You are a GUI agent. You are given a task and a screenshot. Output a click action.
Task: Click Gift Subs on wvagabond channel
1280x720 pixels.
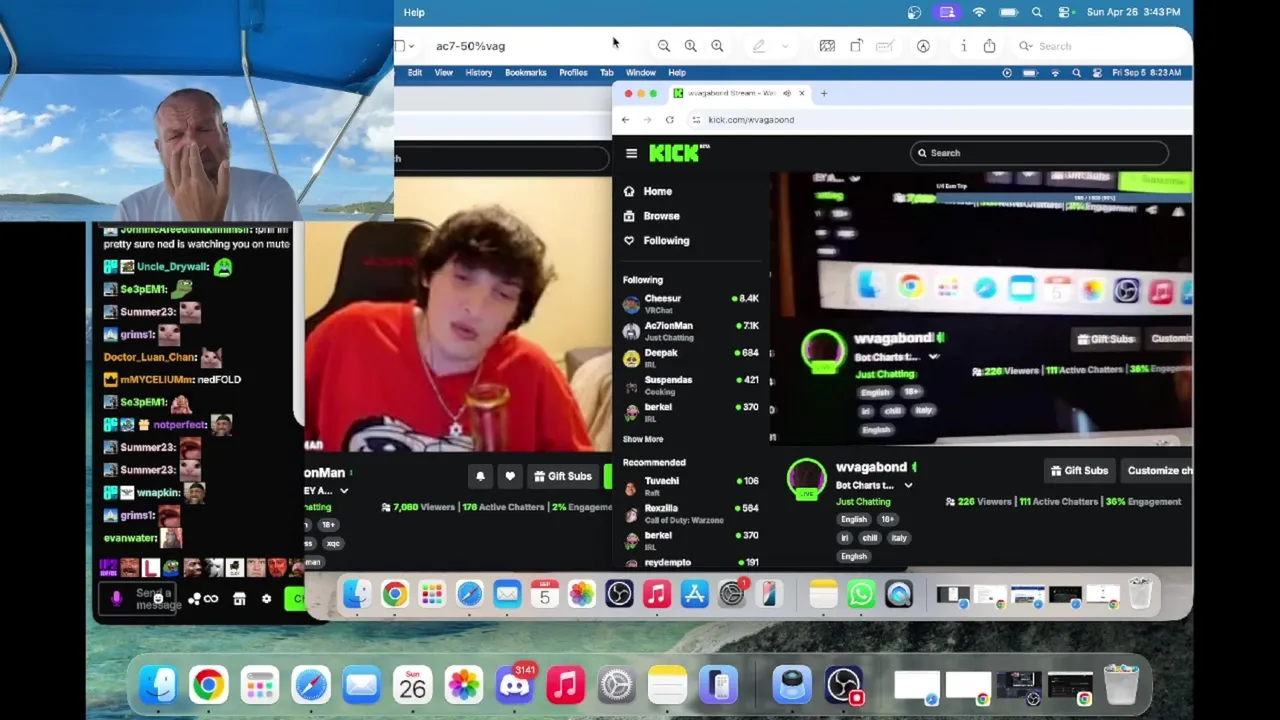(1079, 471)
